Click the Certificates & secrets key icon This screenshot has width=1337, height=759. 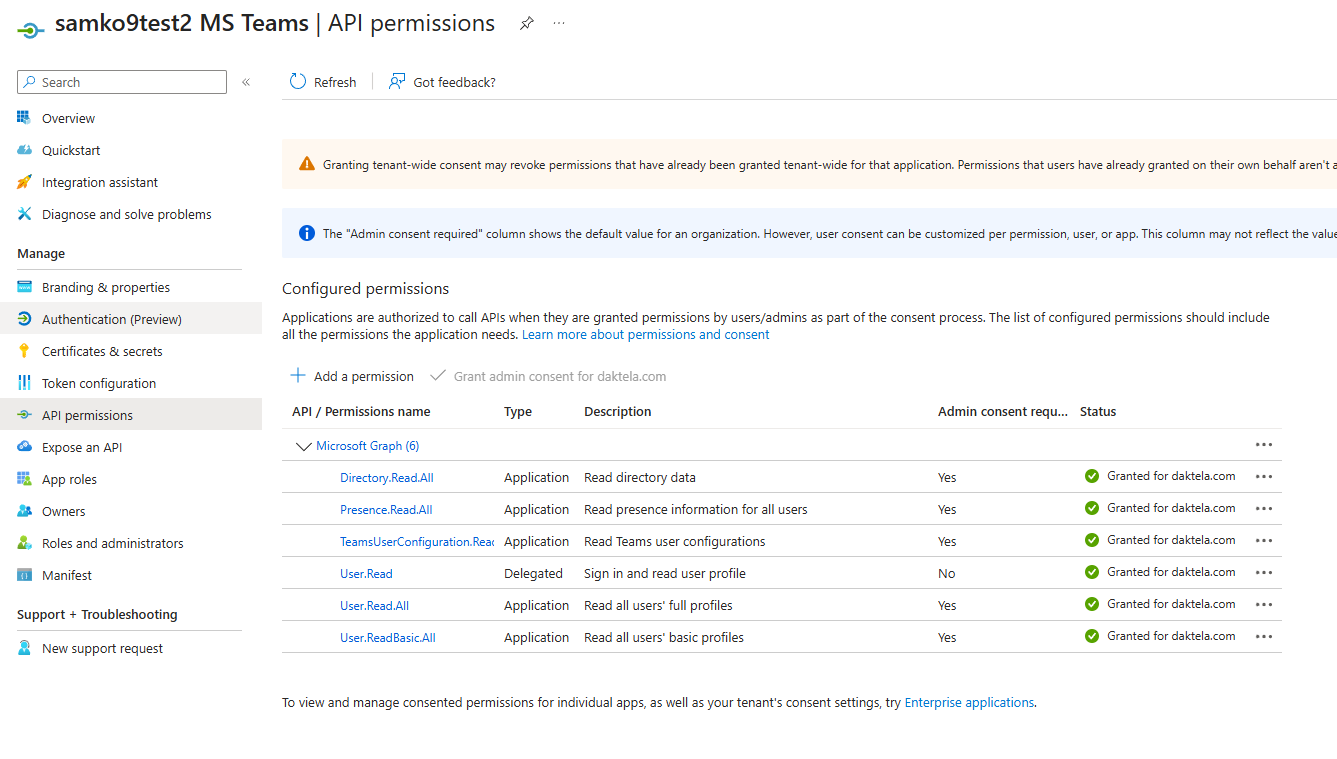(x=25, y=351)
